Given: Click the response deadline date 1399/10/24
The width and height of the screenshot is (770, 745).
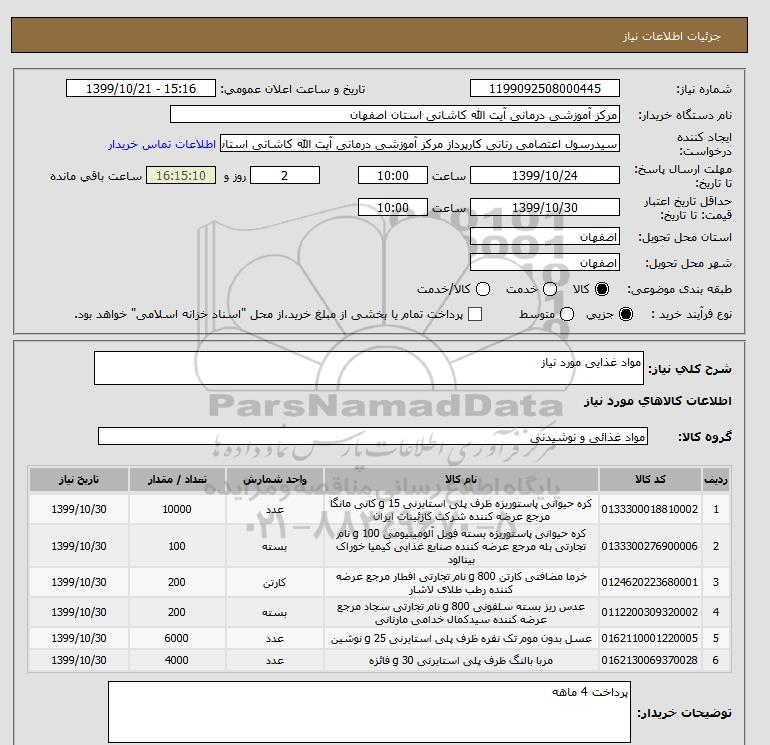Looking at the screenshot, I should (545, 175).
